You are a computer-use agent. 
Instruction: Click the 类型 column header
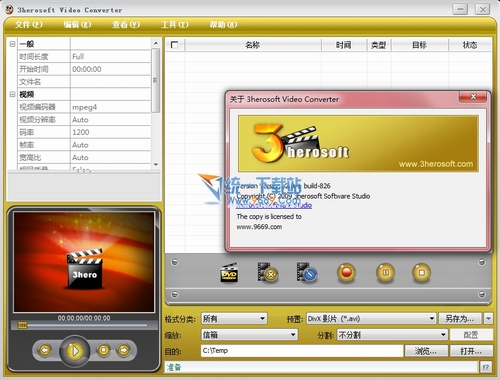click(379, 45)
